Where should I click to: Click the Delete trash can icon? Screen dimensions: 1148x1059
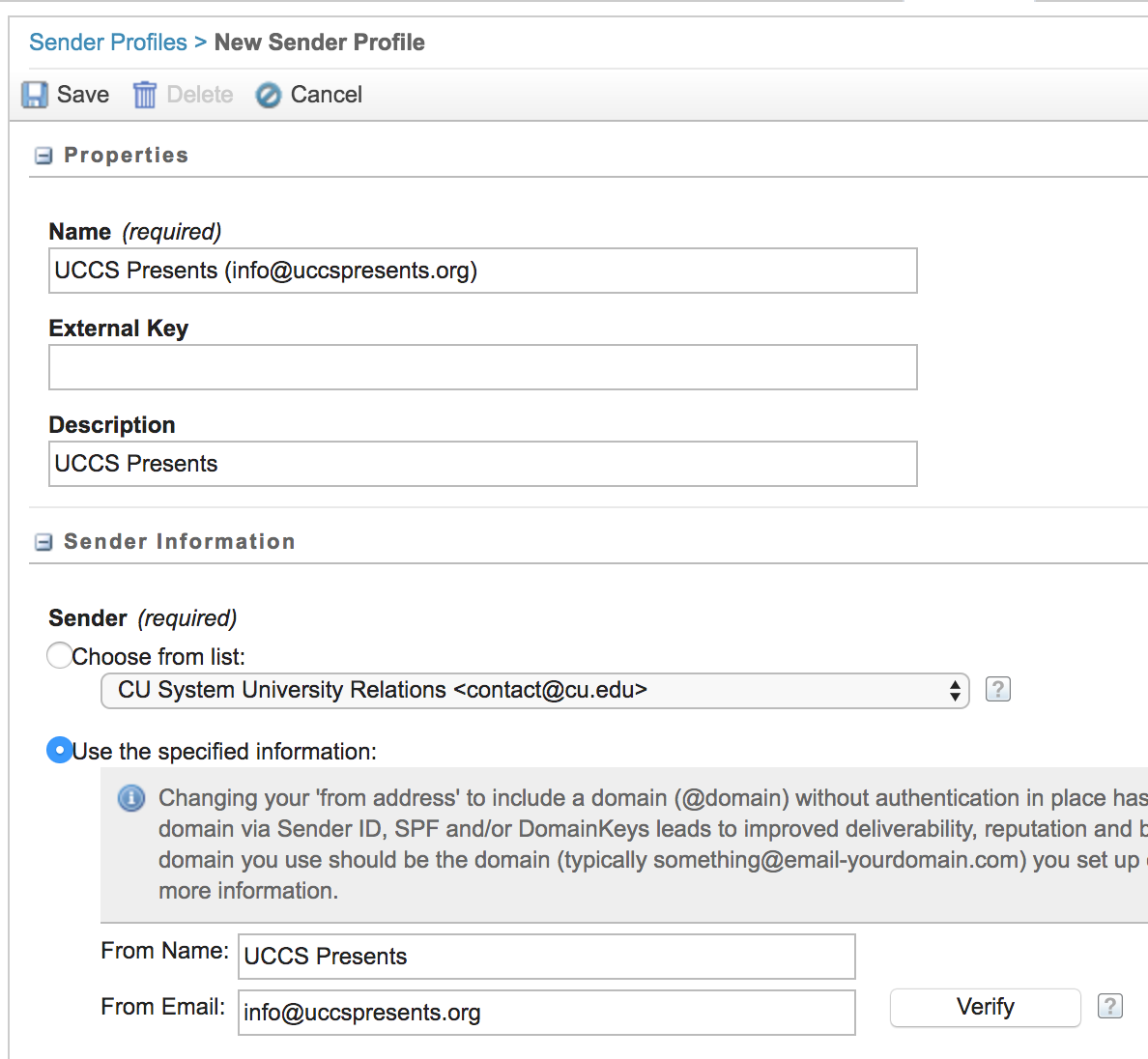[144, 95]
